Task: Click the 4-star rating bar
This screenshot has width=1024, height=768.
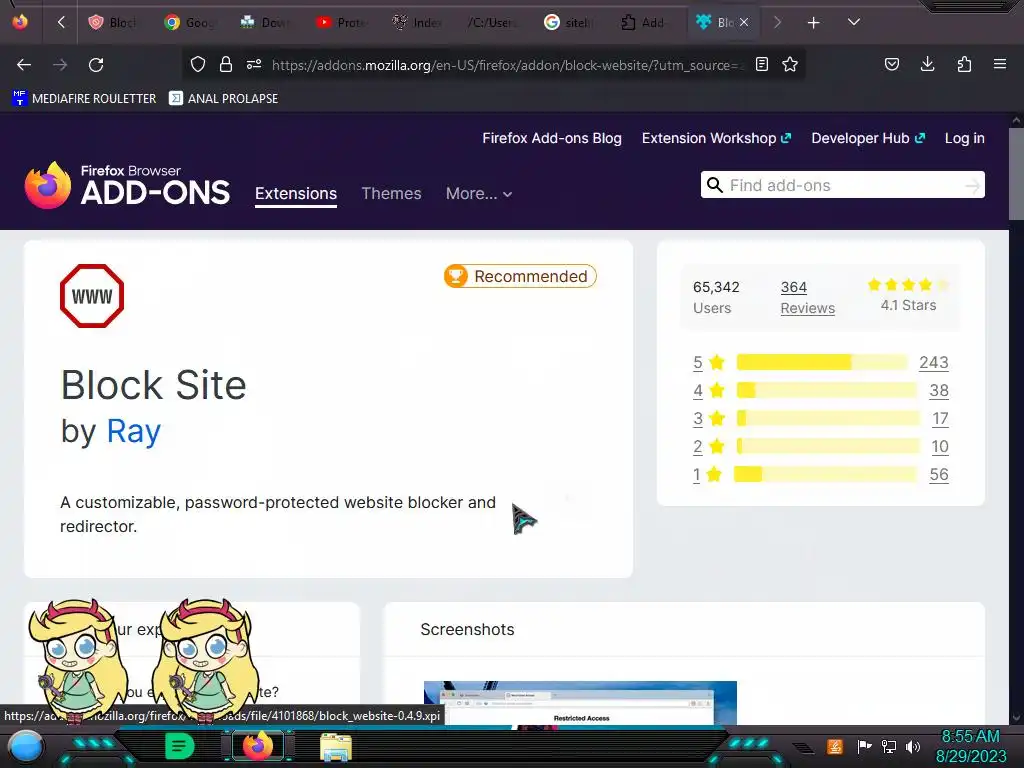Action: click(827, 391)
